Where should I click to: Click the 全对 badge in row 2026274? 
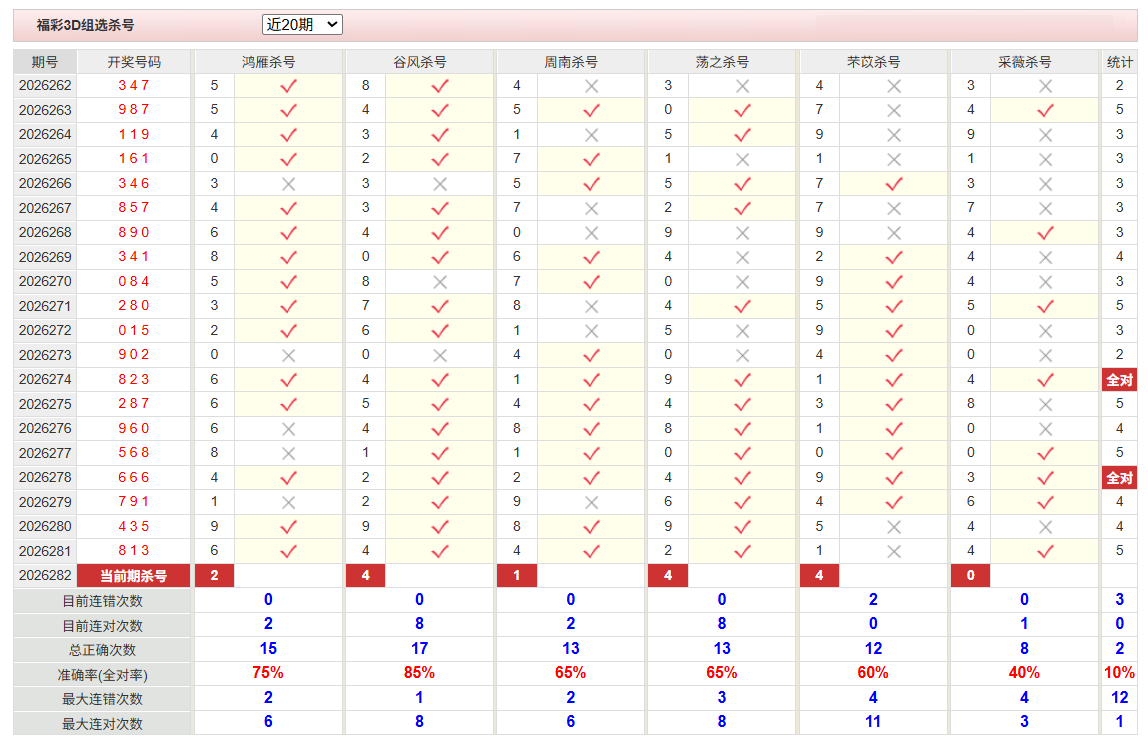[1119, 380]
